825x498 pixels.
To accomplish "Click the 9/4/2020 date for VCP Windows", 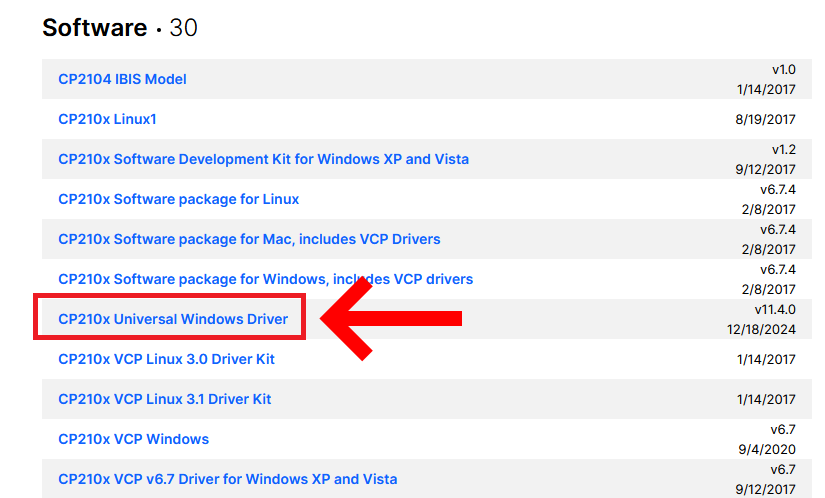I will click(x=767, y=450).
